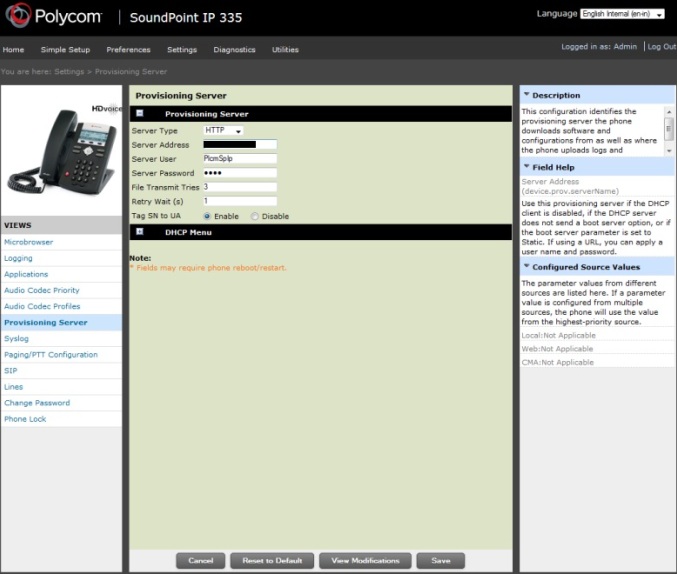Viewport: 677px width, 574px height.
Task: Click the Description scrollbar up arrow
Action: pos(669,112)
